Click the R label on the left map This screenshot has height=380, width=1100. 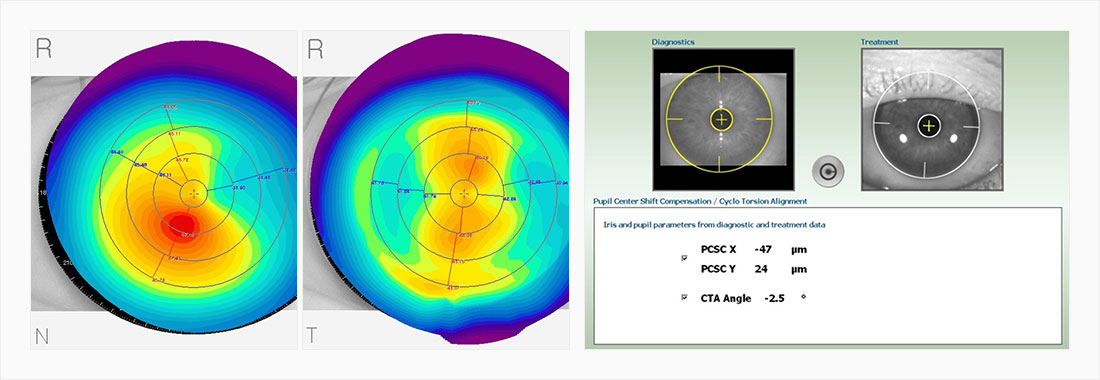tap(43, 48)
